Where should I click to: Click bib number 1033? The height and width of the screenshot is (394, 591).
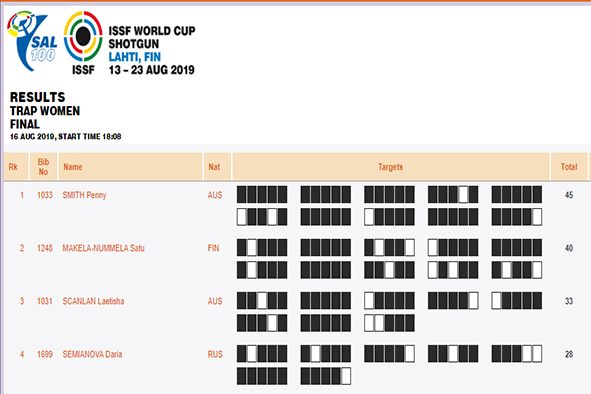coord(44,195)
